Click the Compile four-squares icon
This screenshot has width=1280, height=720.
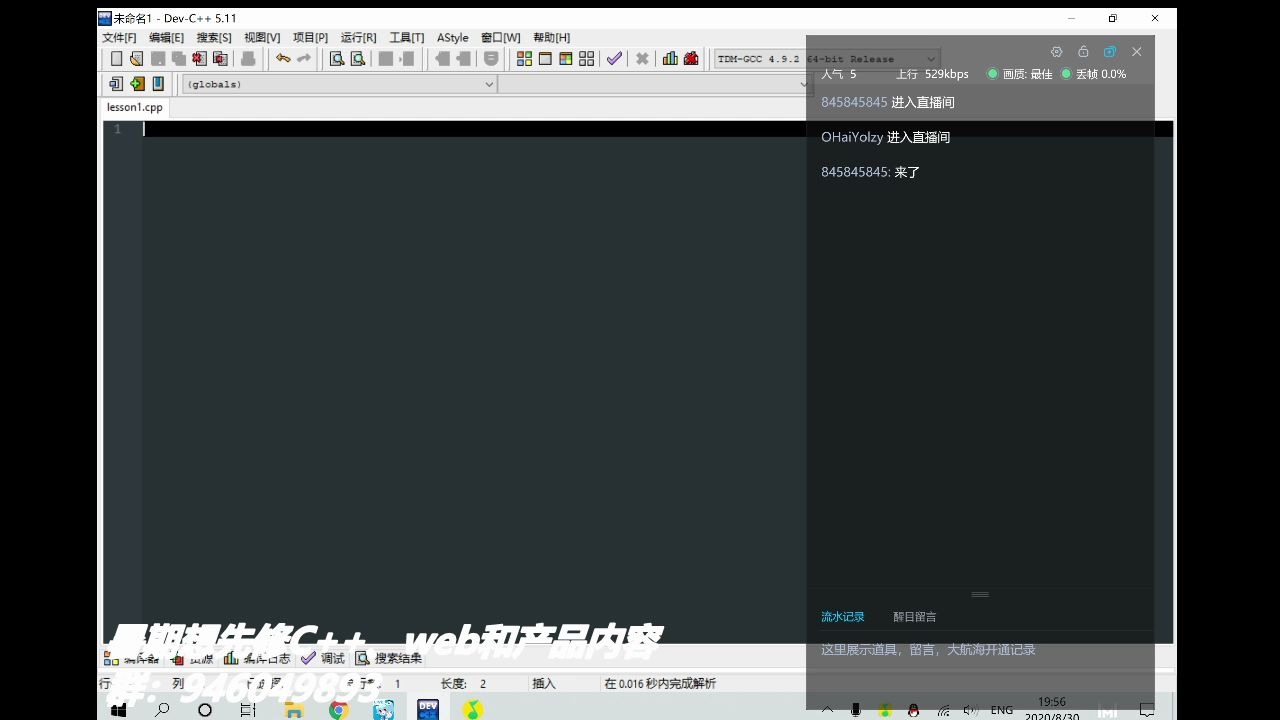coord(524,59)
